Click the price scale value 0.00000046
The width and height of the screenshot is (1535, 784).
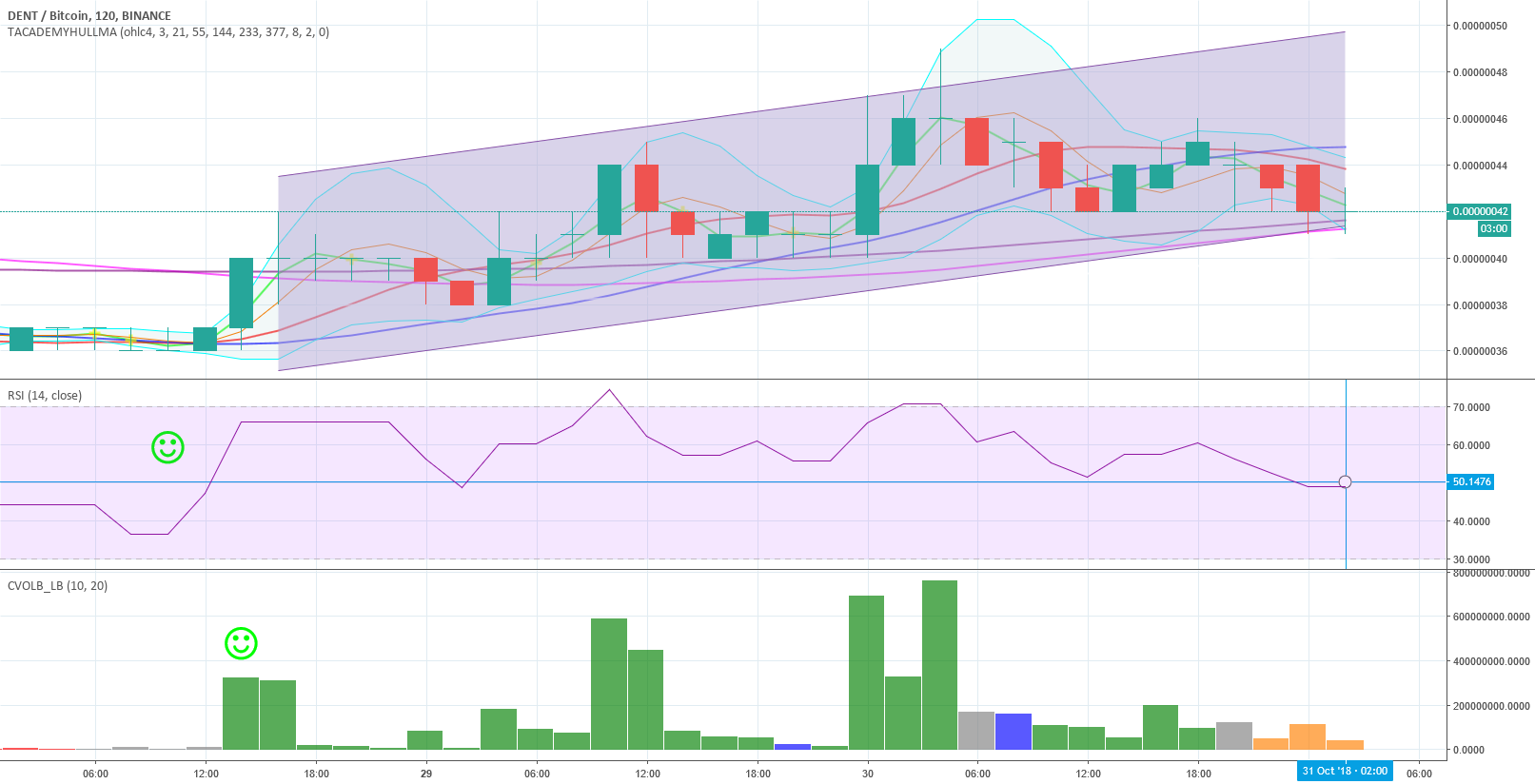click(1480, 119)
